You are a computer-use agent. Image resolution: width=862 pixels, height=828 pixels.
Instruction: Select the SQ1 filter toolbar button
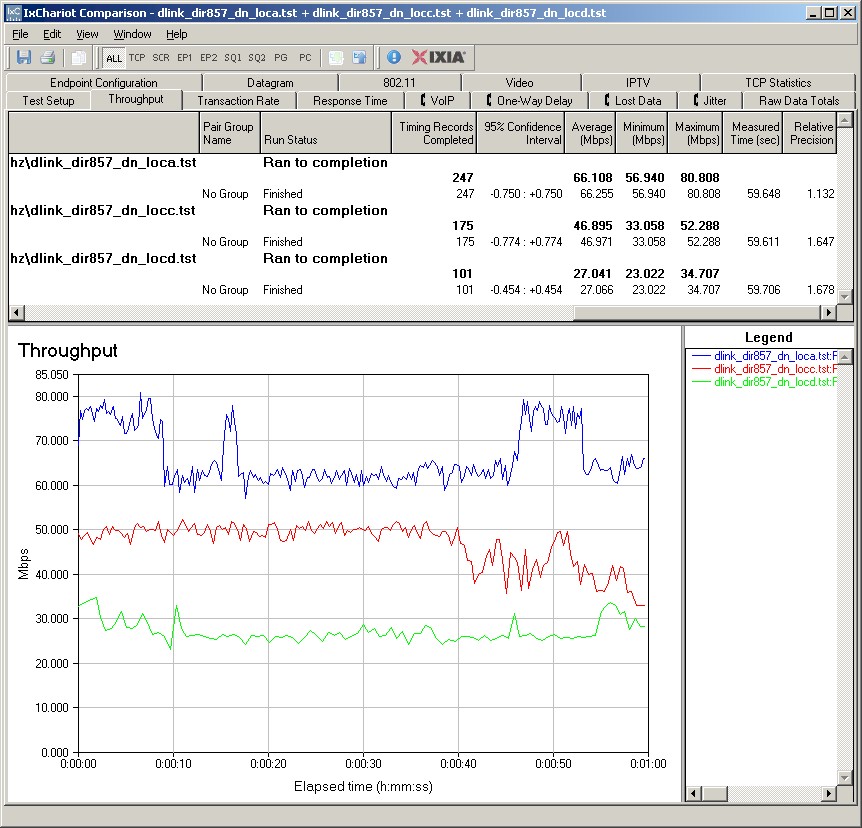(233, 58)
